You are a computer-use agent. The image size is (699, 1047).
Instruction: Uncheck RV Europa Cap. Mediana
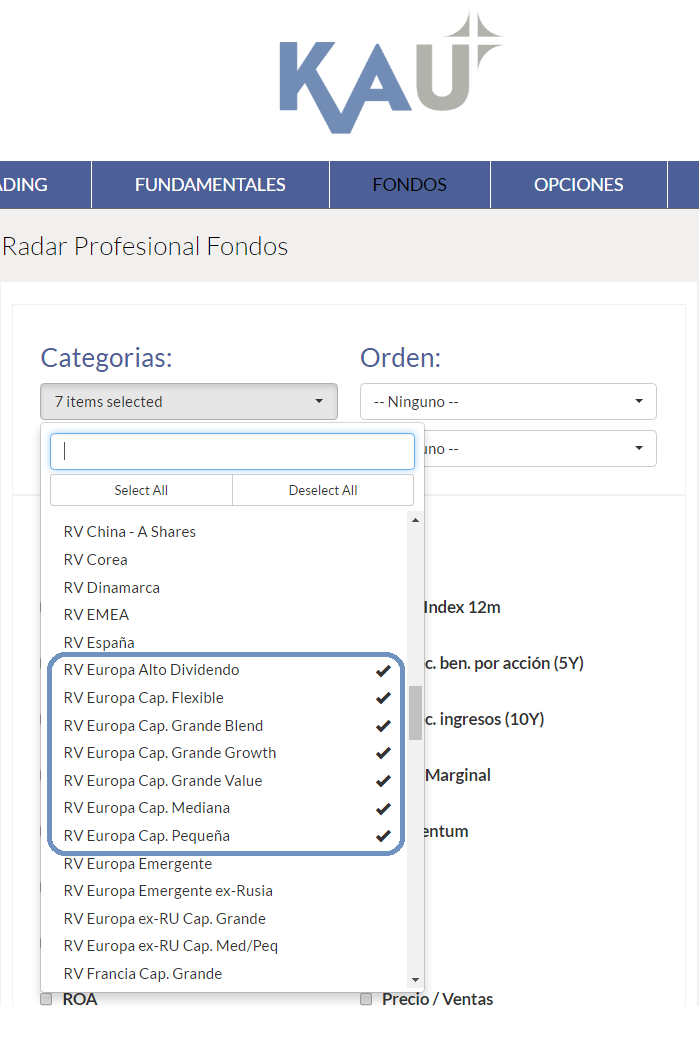224,808
